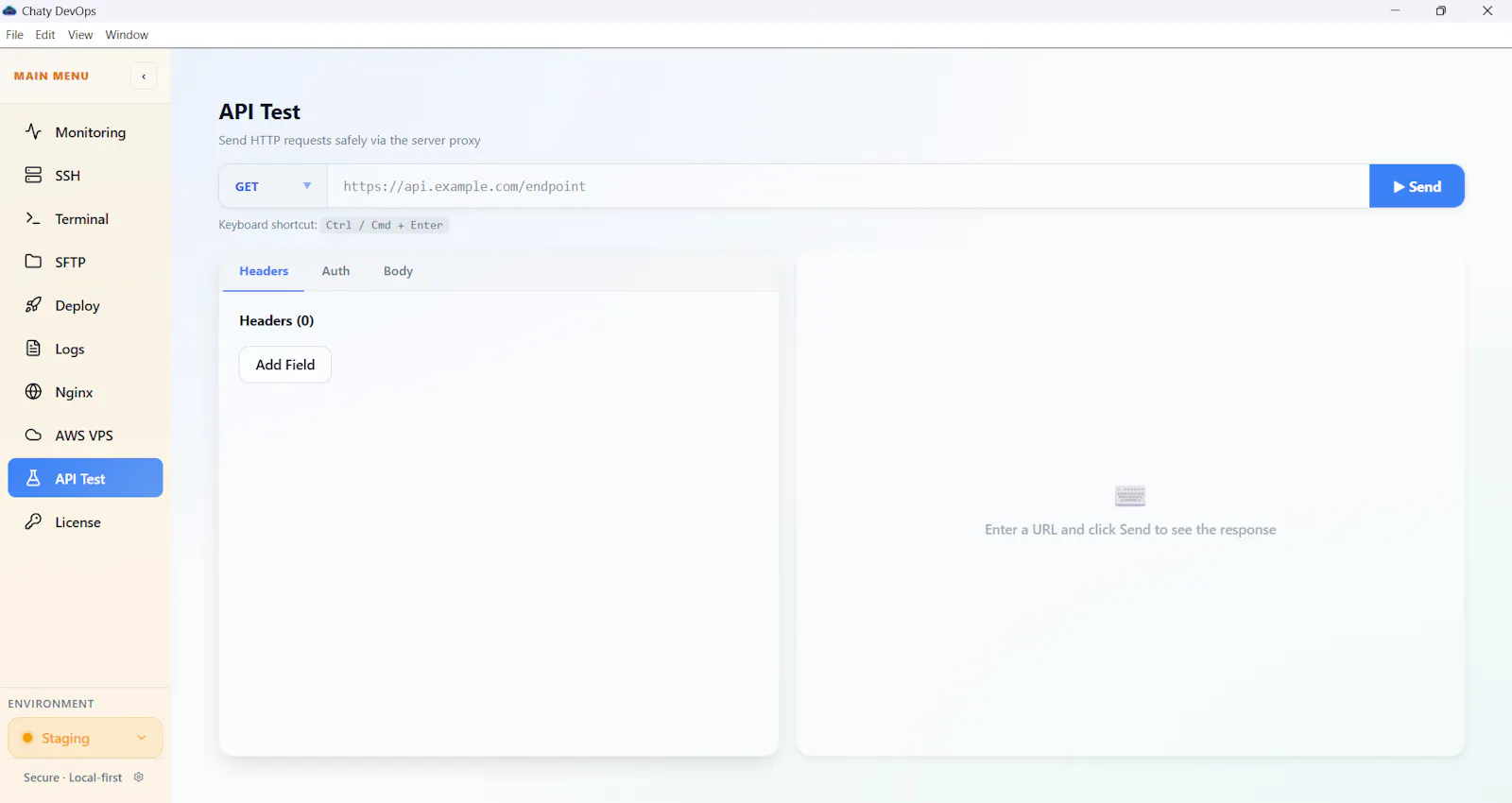1512x803 pixels.
Task: Click the Deploy rocket icon
Action: point(33,304)
